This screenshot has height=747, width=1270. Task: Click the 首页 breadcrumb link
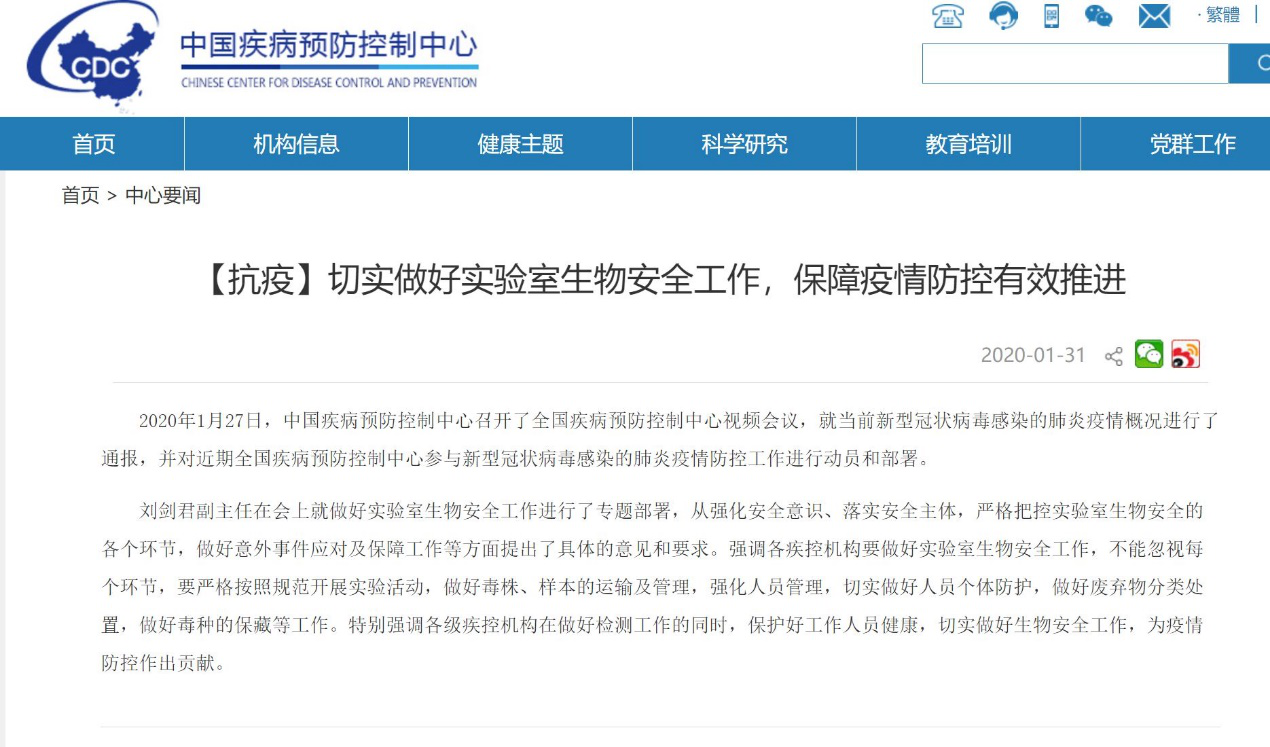click(80, 196)
